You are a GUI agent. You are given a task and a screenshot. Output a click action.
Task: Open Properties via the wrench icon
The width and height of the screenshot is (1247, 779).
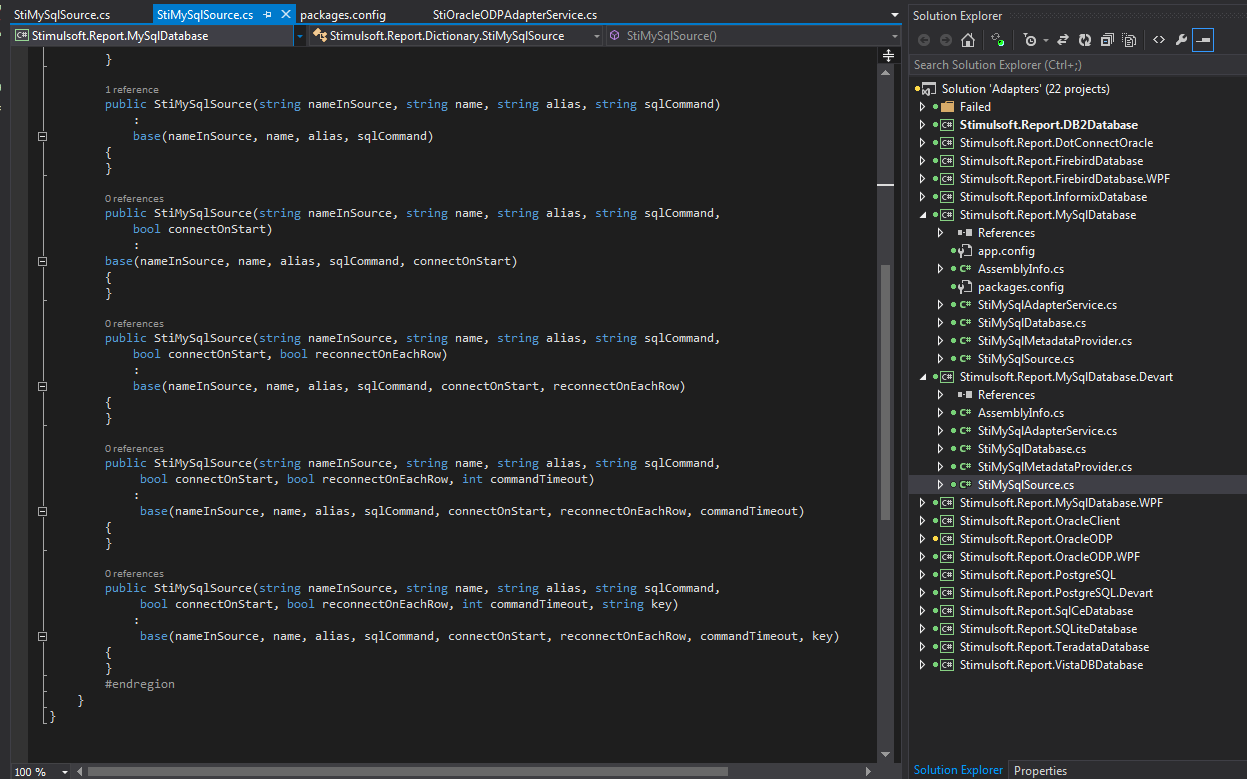[x=1181, y=40]
